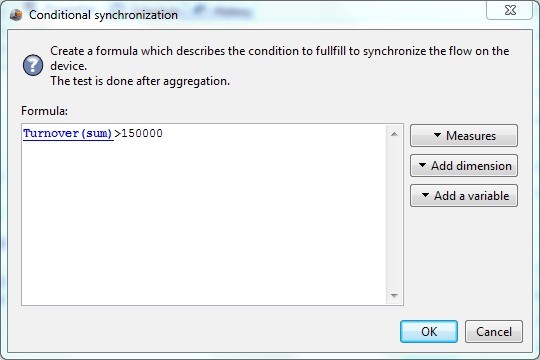Click the formula scrollbar down arrow
The width and height of the screenshot is (540, 360).
coord(394,295)
